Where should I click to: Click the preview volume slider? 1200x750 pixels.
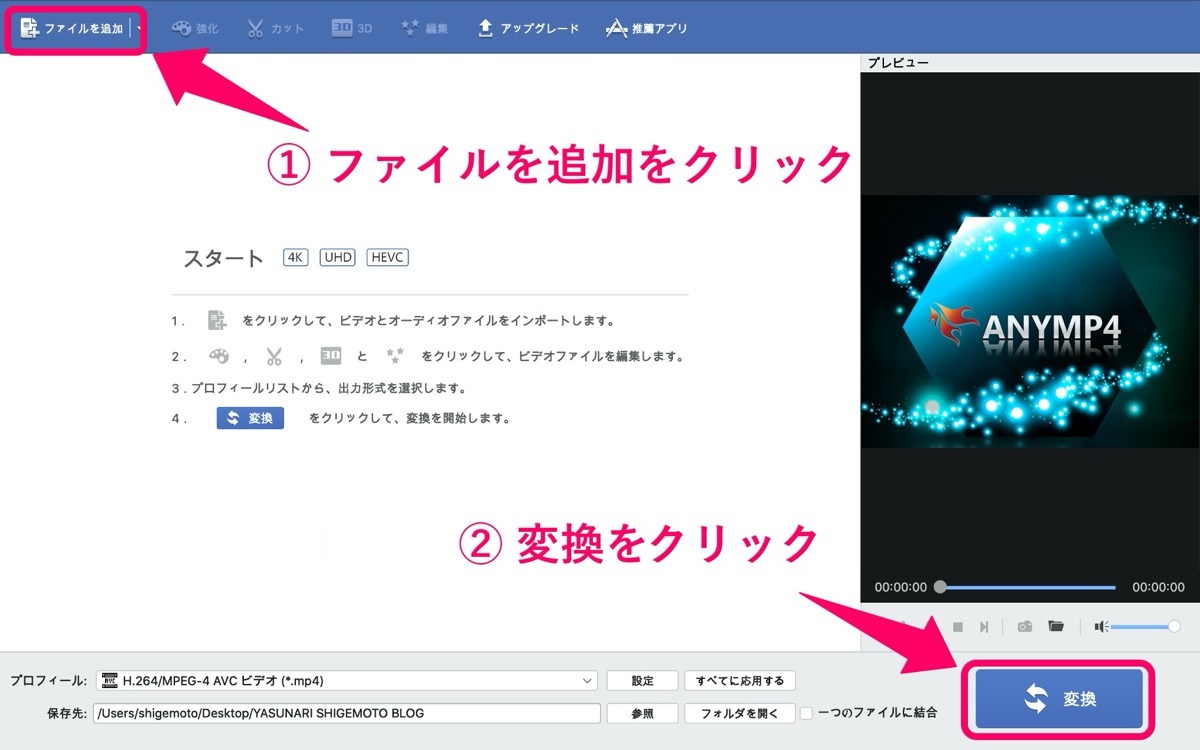point(1145,627)
